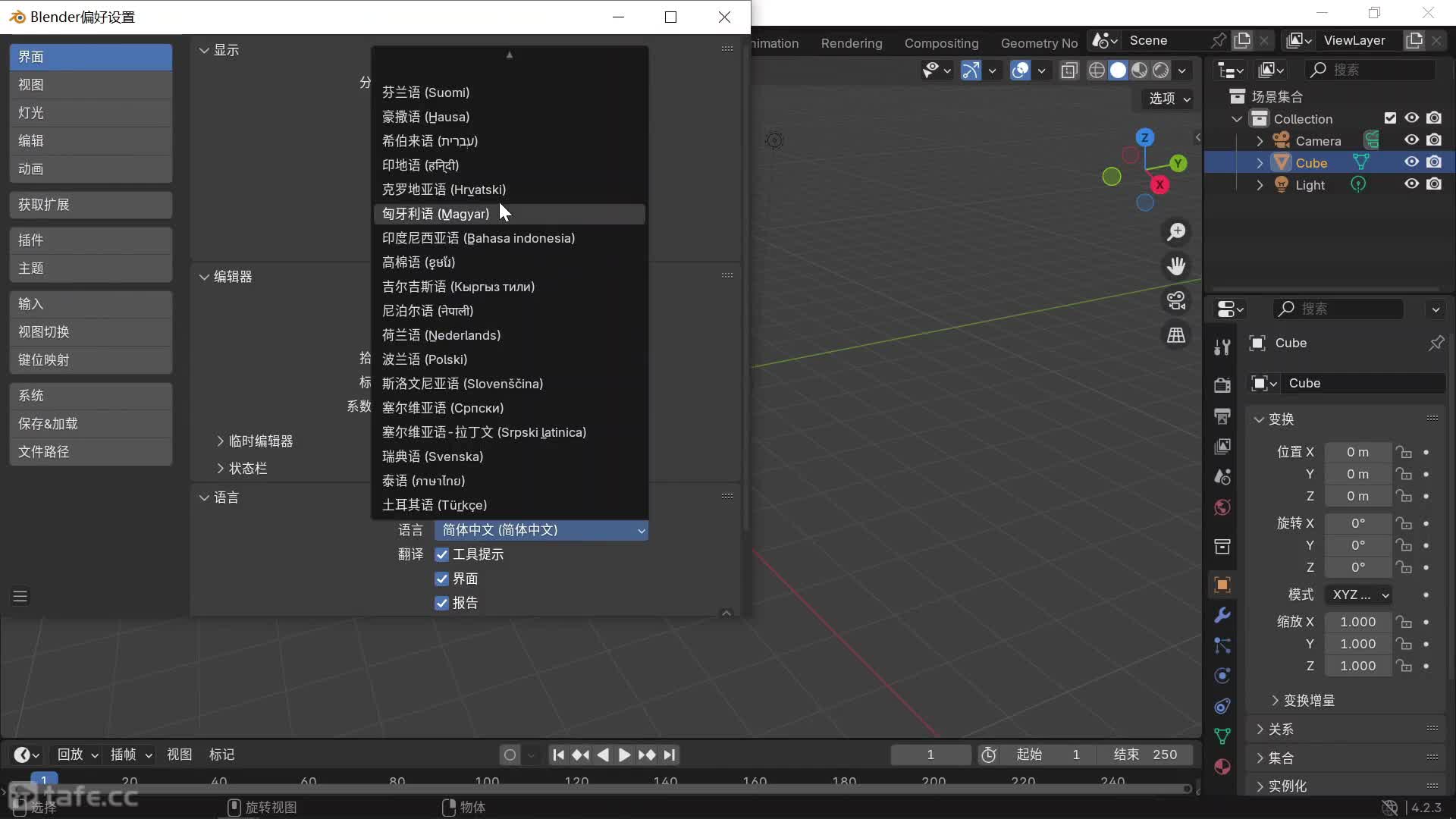Select the Output properties tab (printer icon)
This screenshot has width=1456, height=819.
click(1222, 416)
